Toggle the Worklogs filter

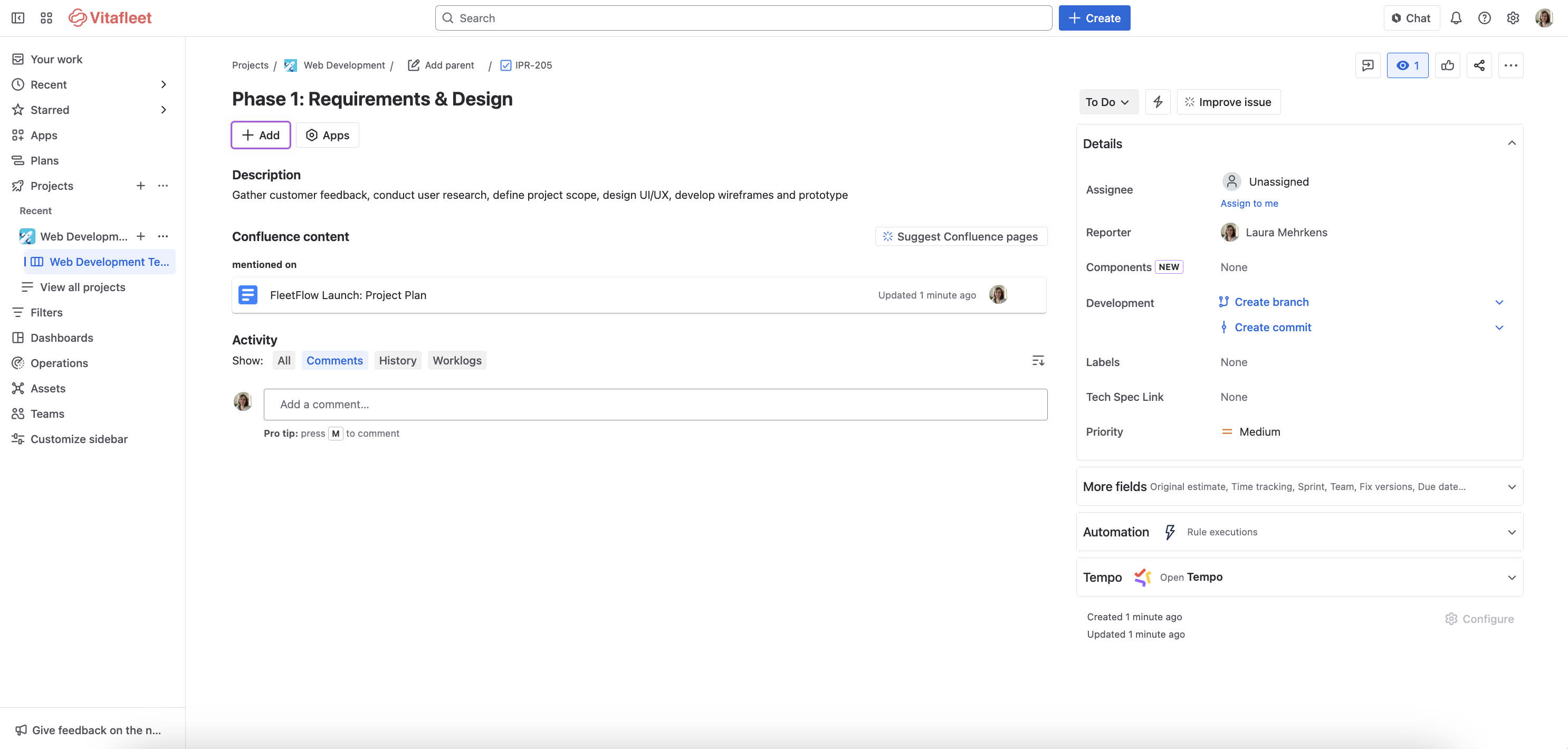(456, 360)
